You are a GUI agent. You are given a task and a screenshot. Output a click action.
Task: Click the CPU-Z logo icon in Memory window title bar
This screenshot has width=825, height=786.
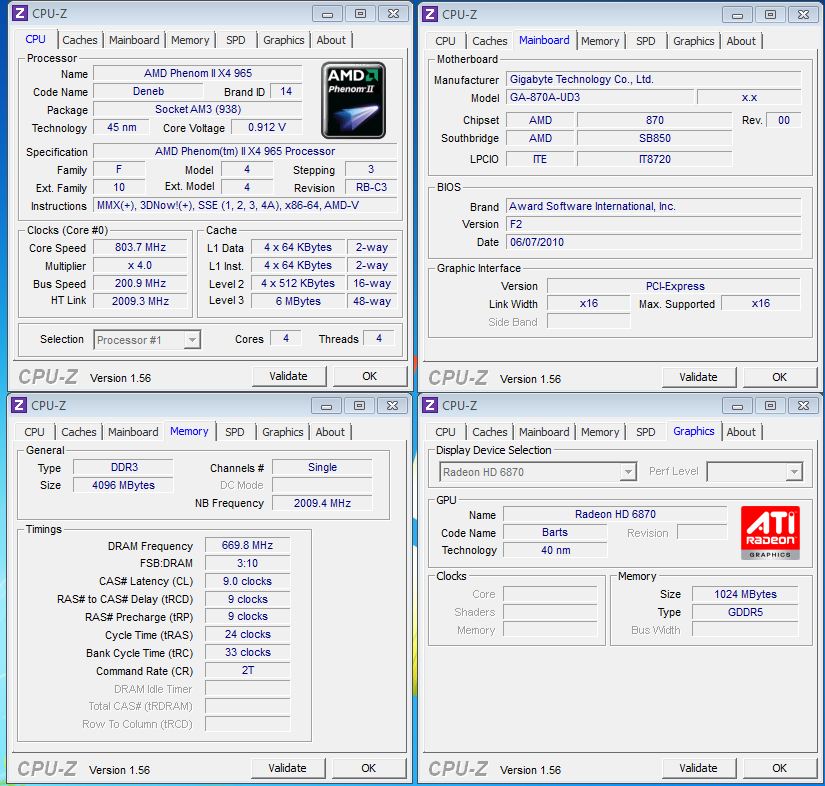(18, 405)
